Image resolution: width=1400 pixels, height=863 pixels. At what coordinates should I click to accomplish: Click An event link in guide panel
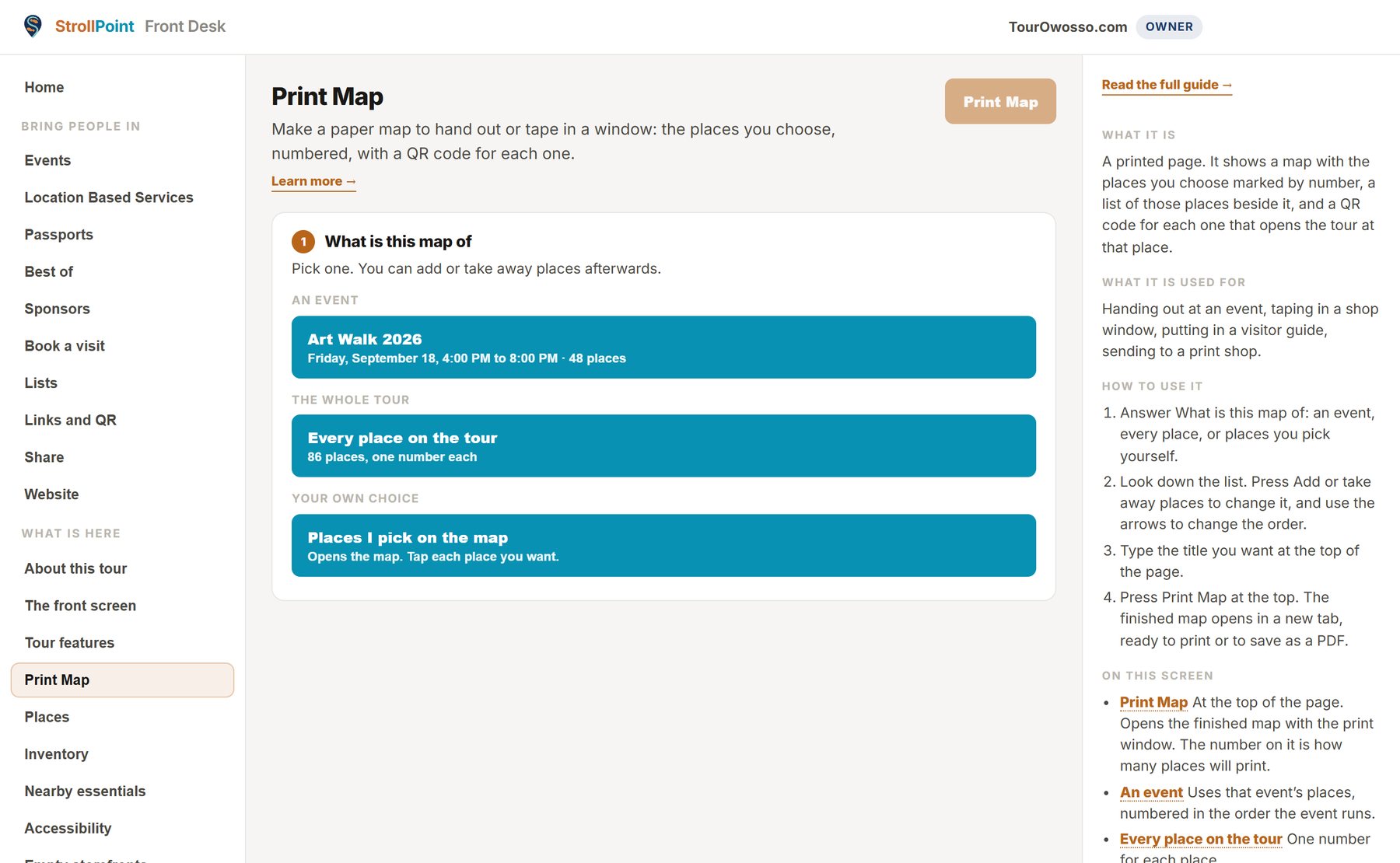pos(1151,792)
